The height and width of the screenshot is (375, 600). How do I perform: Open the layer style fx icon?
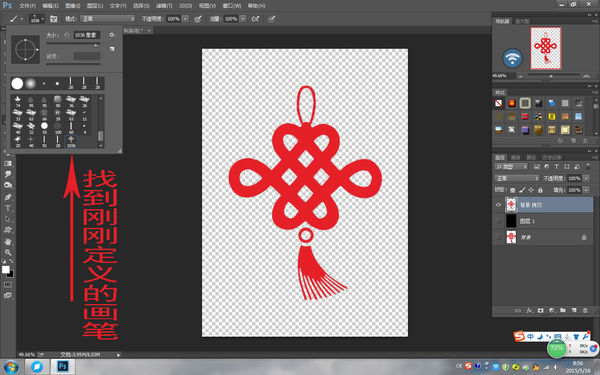[x=529, y=310]
